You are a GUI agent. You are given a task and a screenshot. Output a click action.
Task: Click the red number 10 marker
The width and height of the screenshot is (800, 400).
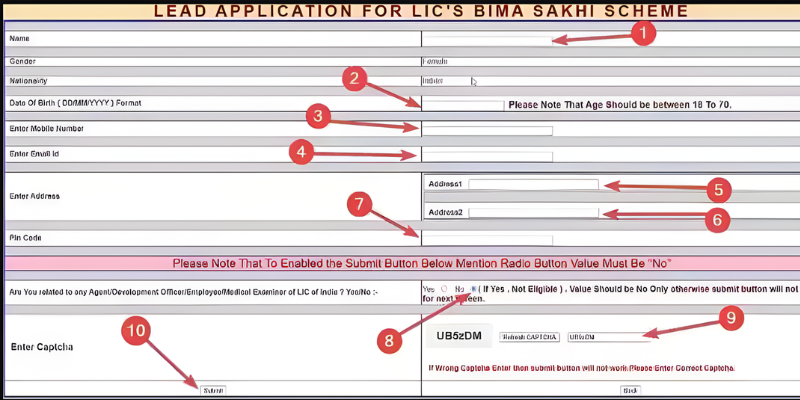coord(138,329)
